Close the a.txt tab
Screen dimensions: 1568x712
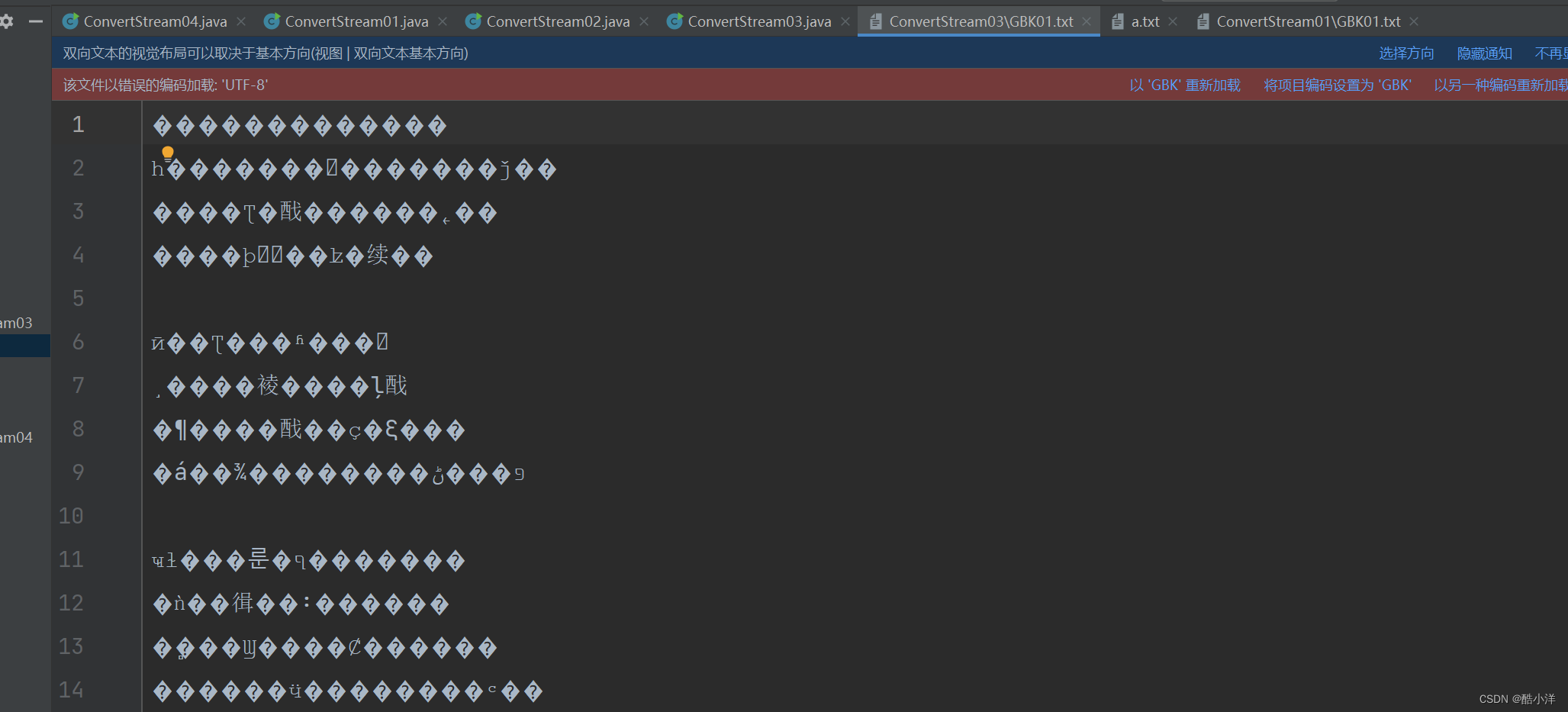(x=1173, y=21)
